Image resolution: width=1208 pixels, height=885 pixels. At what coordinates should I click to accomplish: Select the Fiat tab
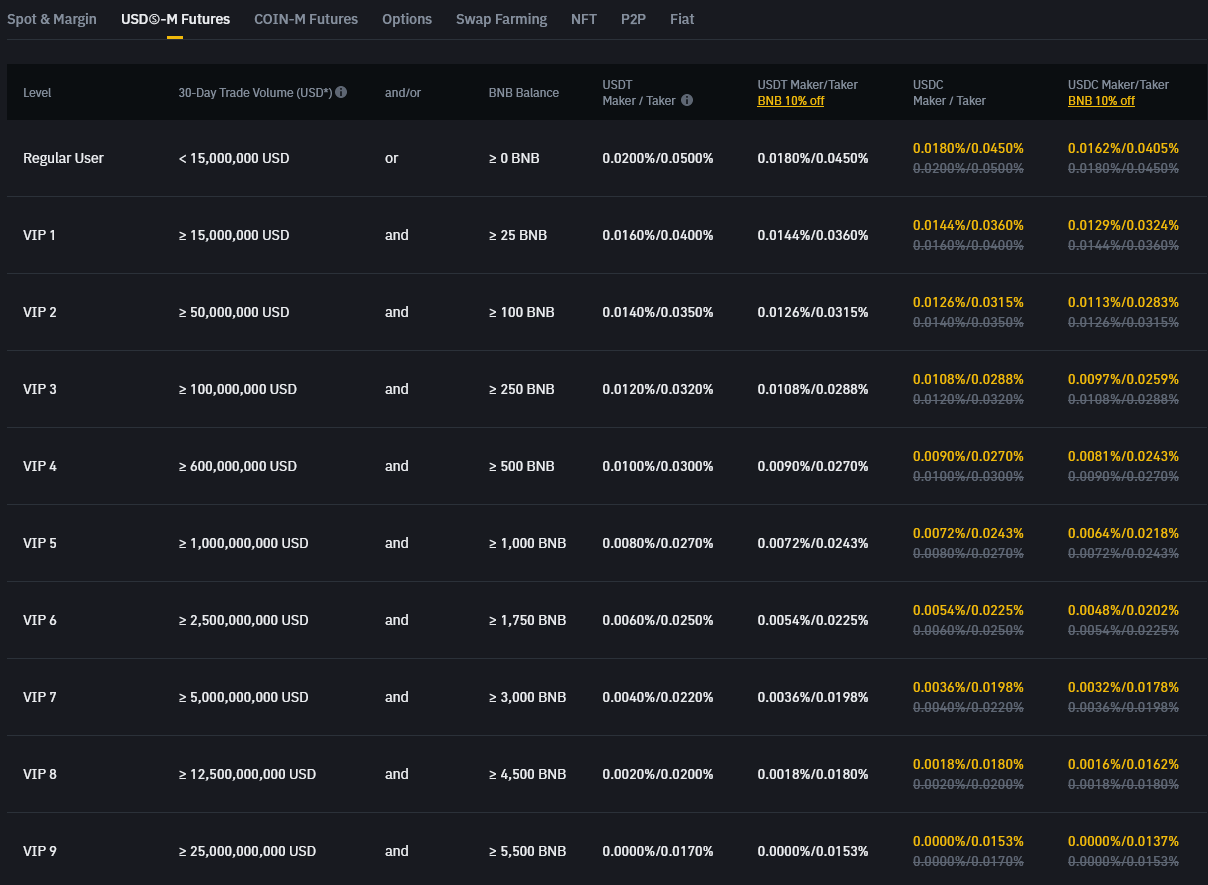tap(682, 19)
